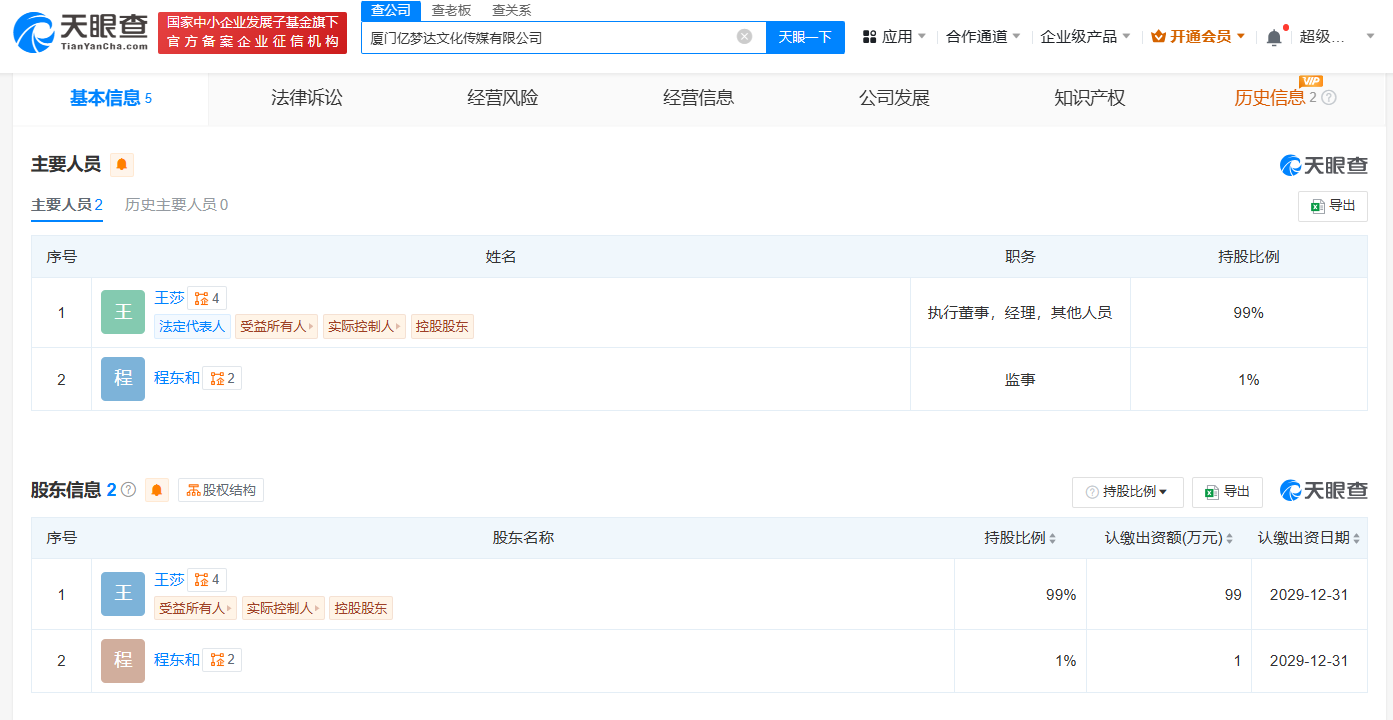The image size is (1393, 720).
Task: Click orange alert bell beside 主要人员
Action: [122, 165]
